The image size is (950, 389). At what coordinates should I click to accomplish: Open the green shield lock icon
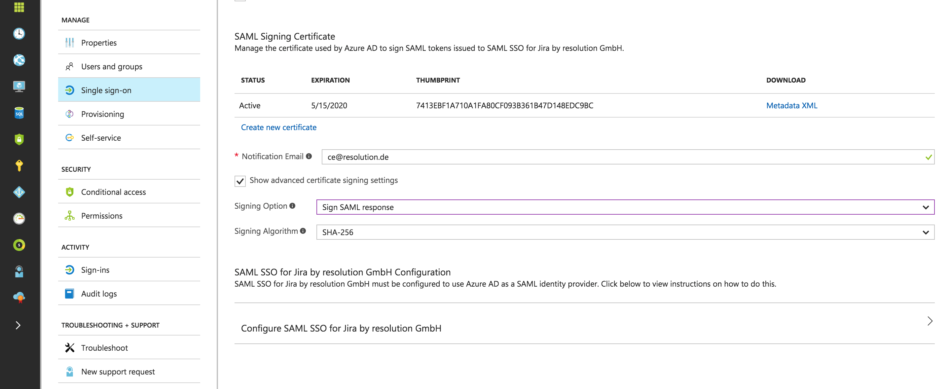click(x=19, y=139)
